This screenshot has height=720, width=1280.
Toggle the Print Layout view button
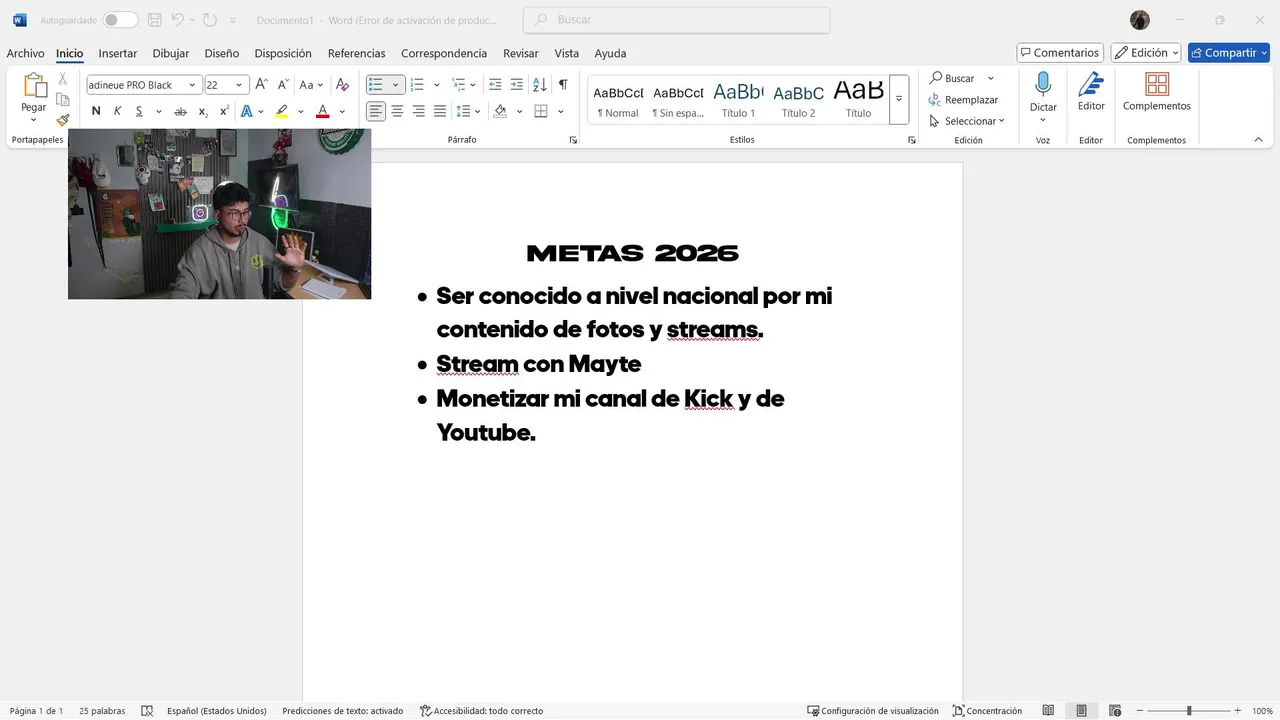(x=1081, y=711)
